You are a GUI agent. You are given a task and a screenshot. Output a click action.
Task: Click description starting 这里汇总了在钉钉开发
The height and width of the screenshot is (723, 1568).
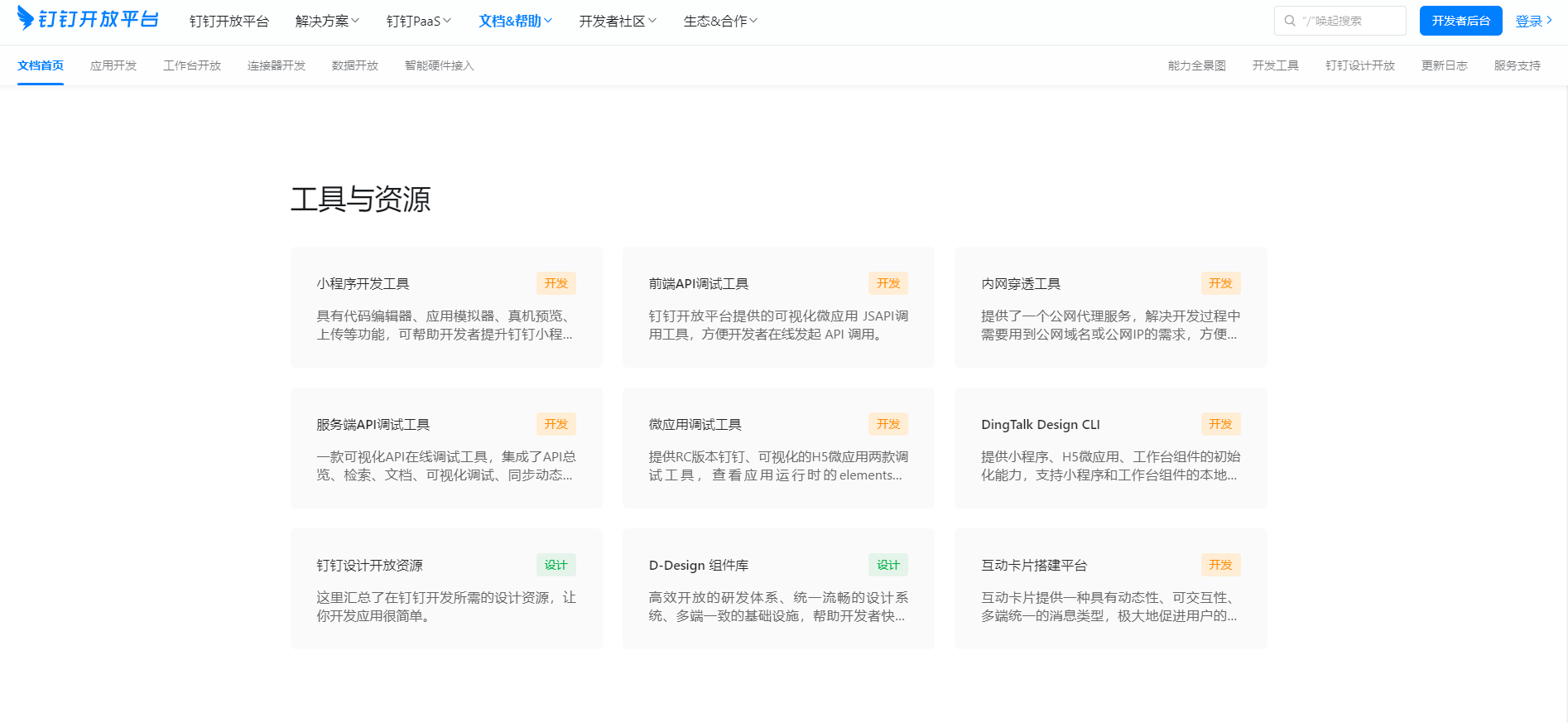click(x=446, y=607)
